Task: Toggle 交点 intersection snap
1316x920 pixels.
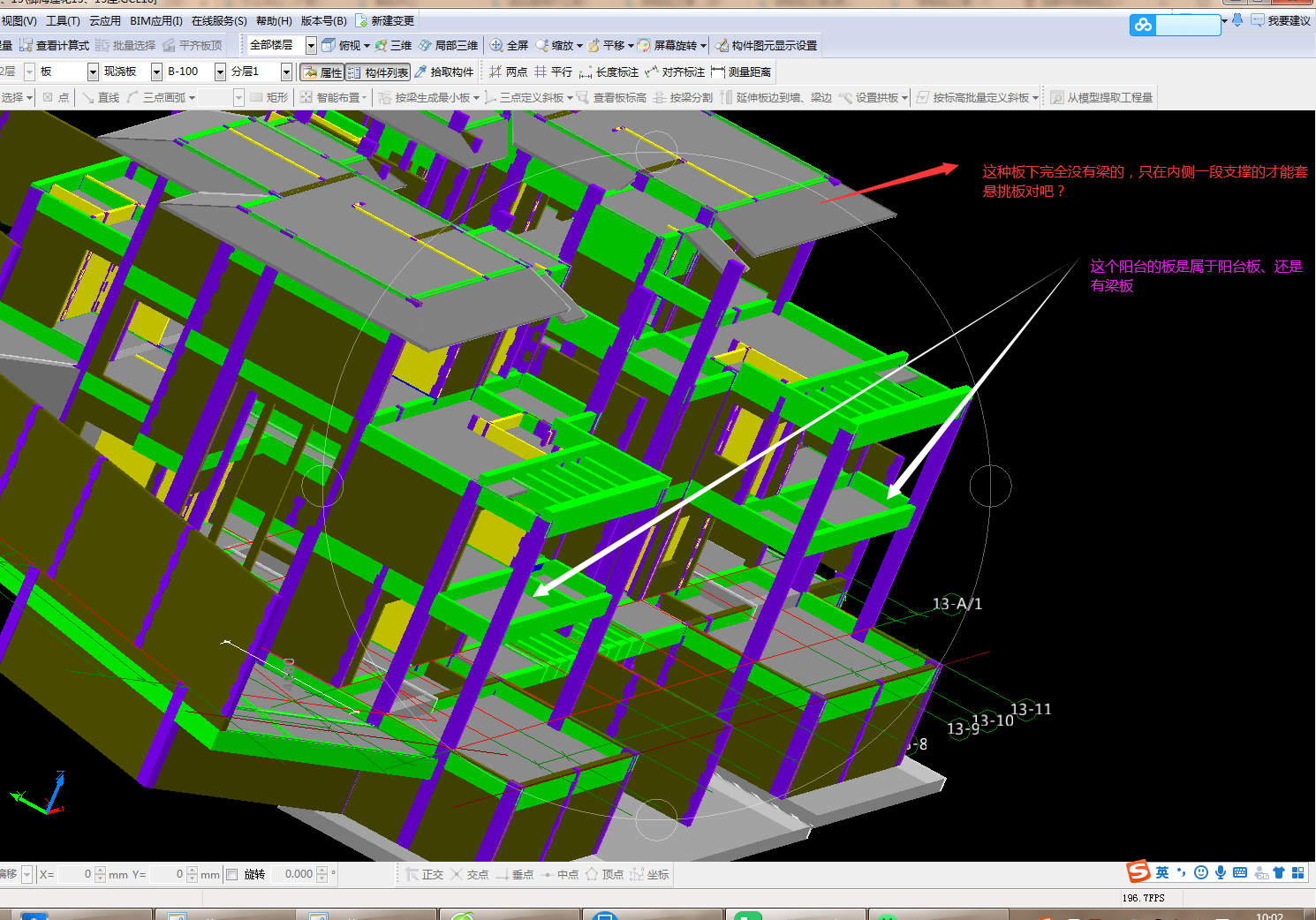Action: point(469,874)
